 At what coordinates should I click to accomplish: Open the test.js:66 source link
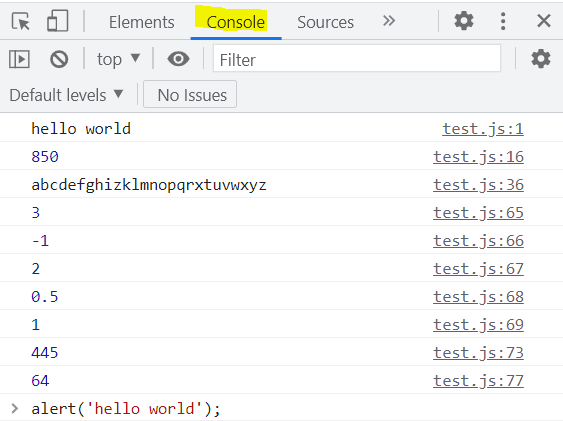[x=478, y=241]
